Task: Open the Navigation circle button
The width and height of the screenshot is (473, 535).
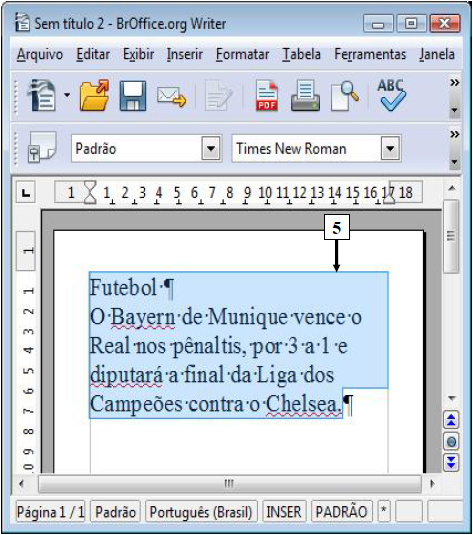Action: click(451, 442)
